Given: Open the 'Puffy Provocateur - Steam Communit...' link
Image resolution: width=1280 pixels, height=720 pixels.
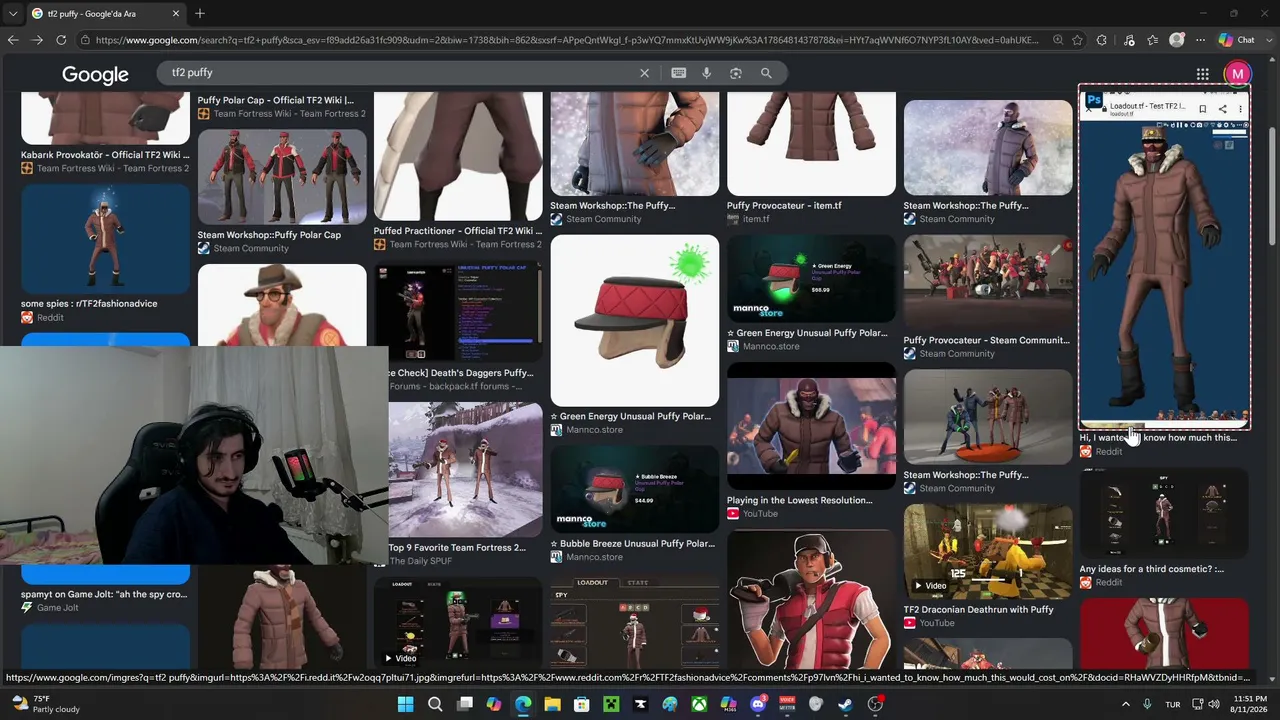Looking at the screenshot, I should [986, 340].
